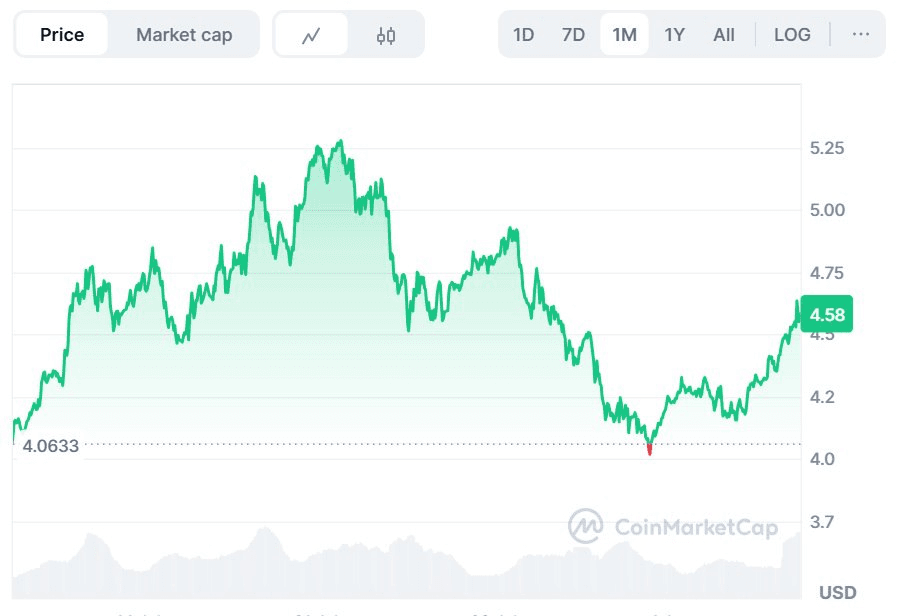This screenshot has width=903, height=616.
Task: Open the three-dots more options menu
Action: 860,35
